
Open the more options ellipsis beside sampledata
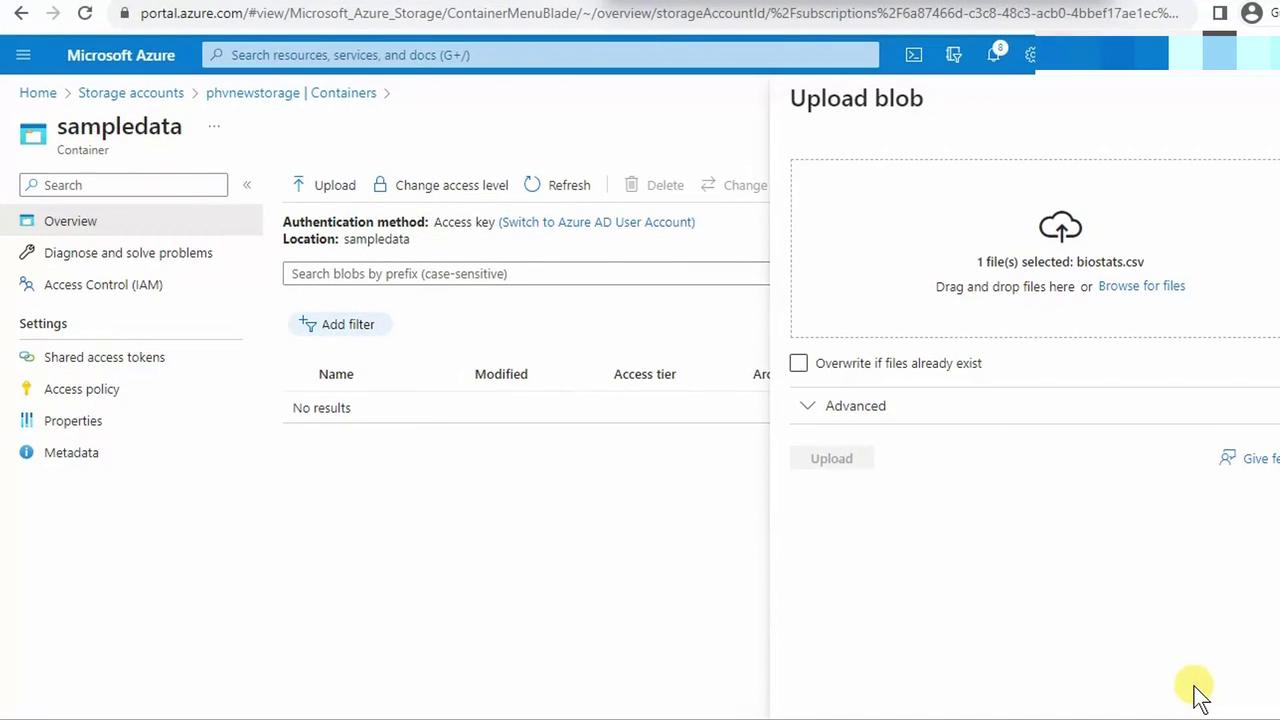point(214,126)
